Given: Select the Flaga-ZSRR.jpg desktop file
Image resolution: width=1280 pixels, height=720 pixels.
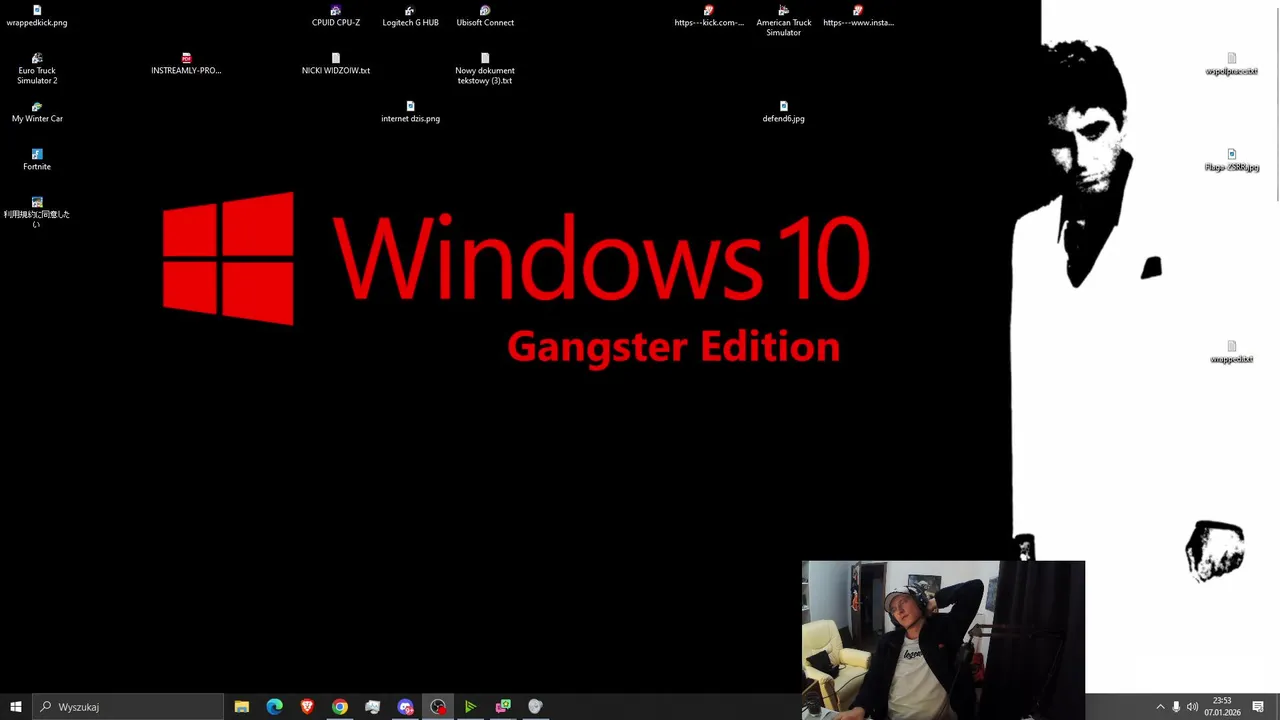Looking at the screenshot, I should (x=1232, y=160).
